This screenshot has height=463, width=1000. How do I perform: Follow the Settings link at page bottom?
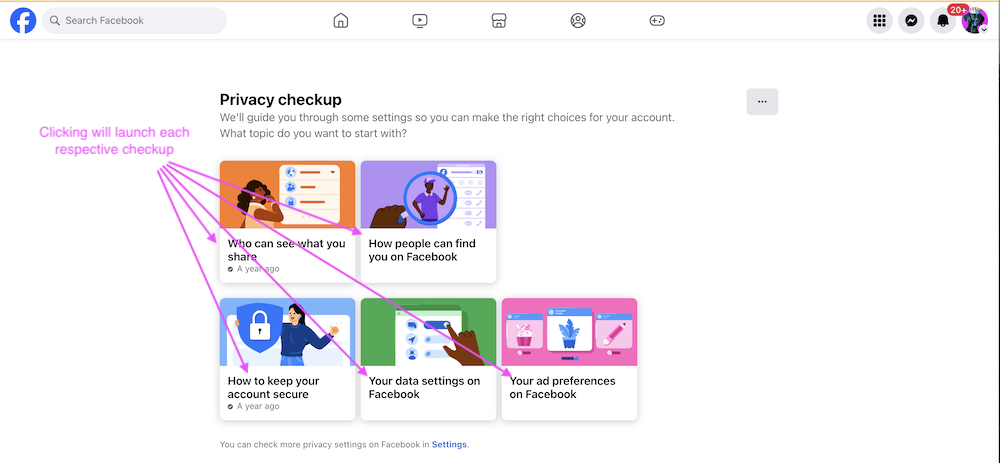[449, 444]
